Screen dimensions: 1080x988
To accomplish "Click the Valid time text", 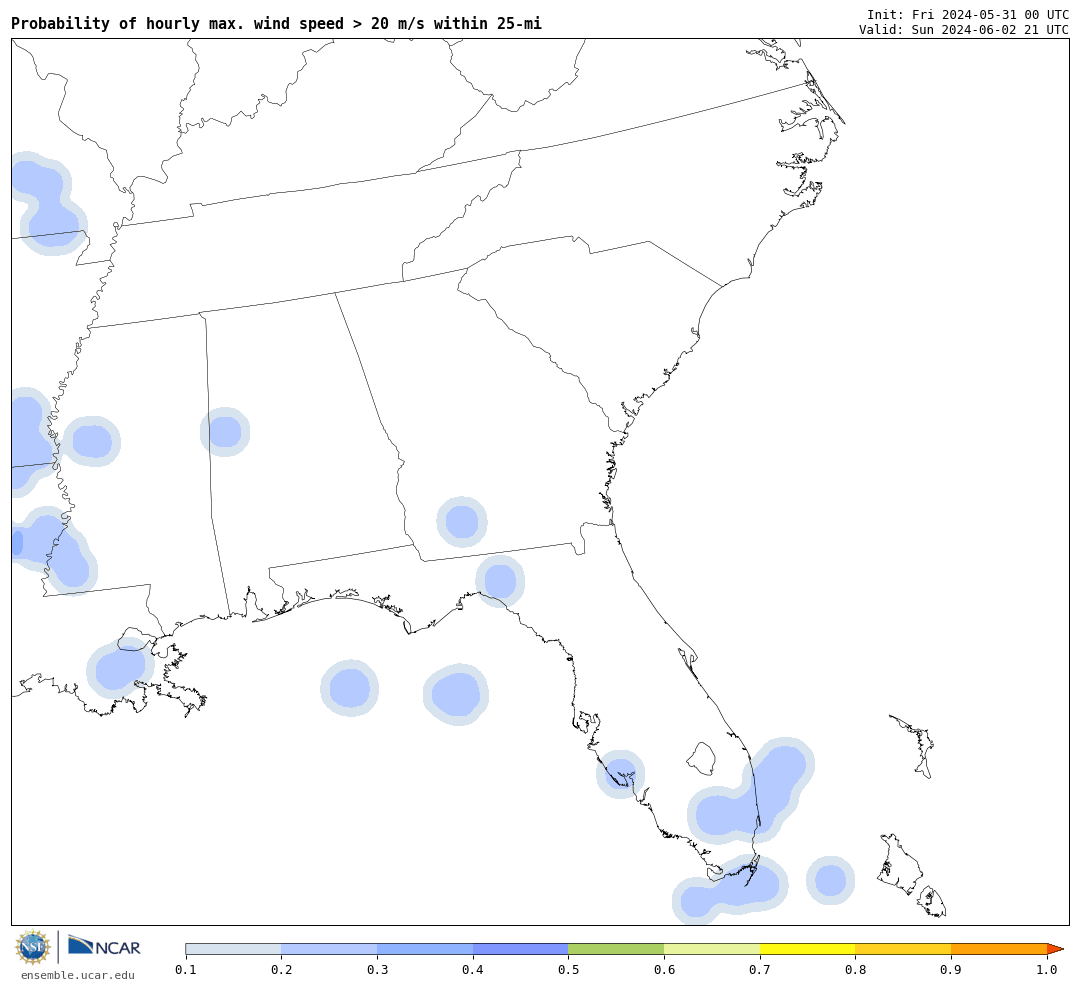I will tap(964, 30).
